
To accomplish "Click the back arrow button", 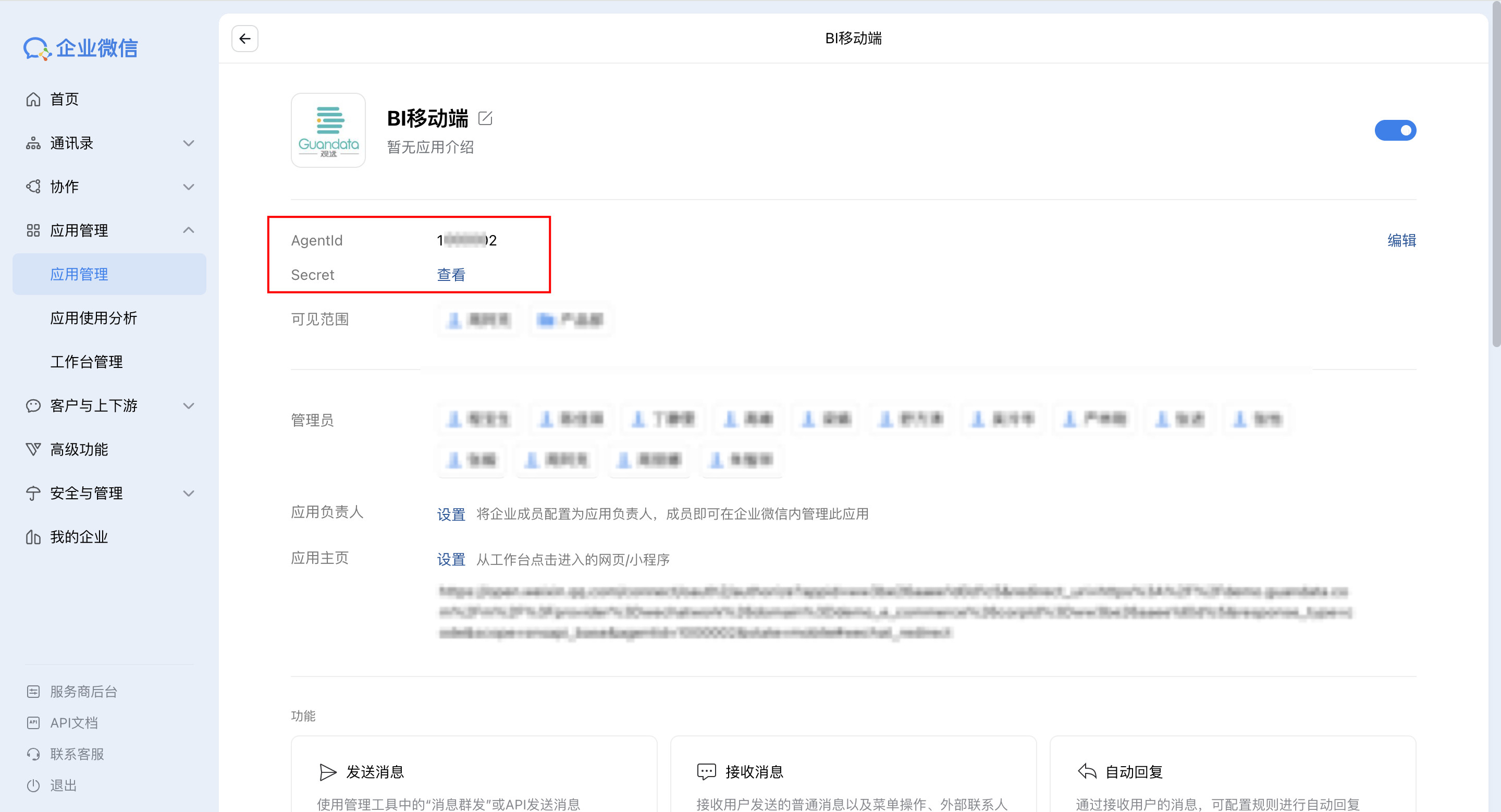I will tap(245, 39).
